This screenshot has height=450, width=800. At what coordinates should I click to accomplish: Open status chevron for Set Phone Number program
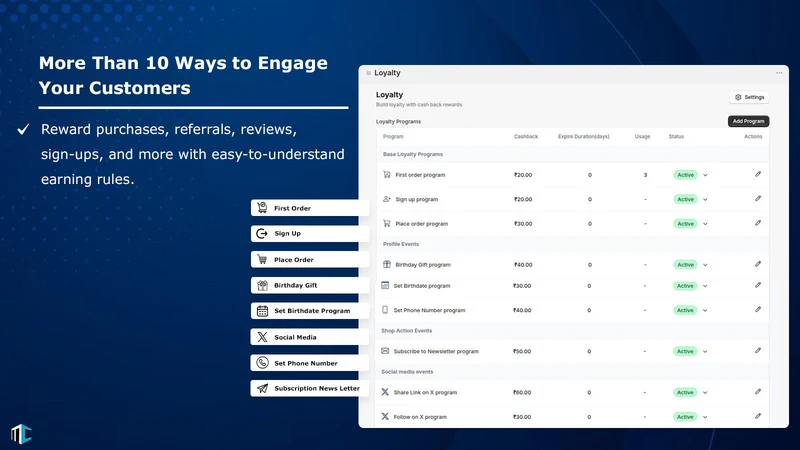click(x=705, y=310)
